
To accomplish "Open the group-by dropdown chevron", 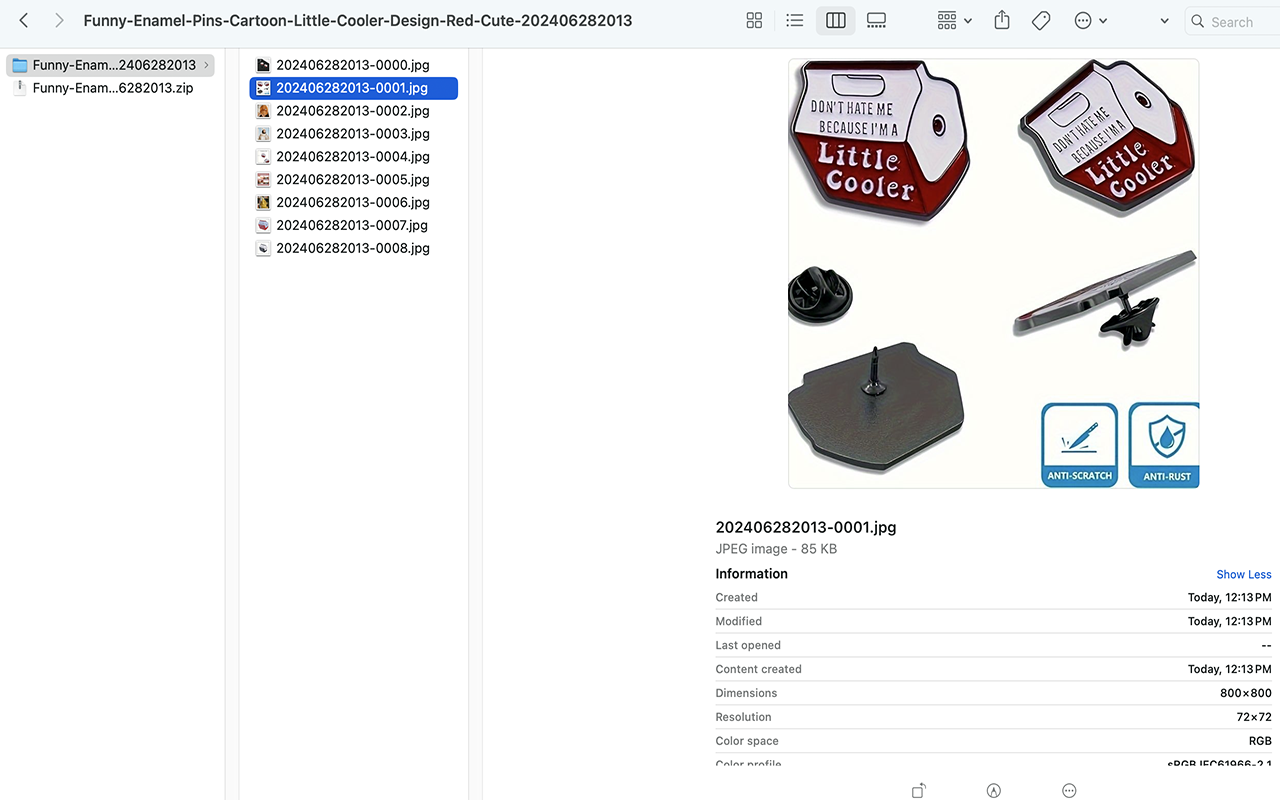I will [967, 20].
